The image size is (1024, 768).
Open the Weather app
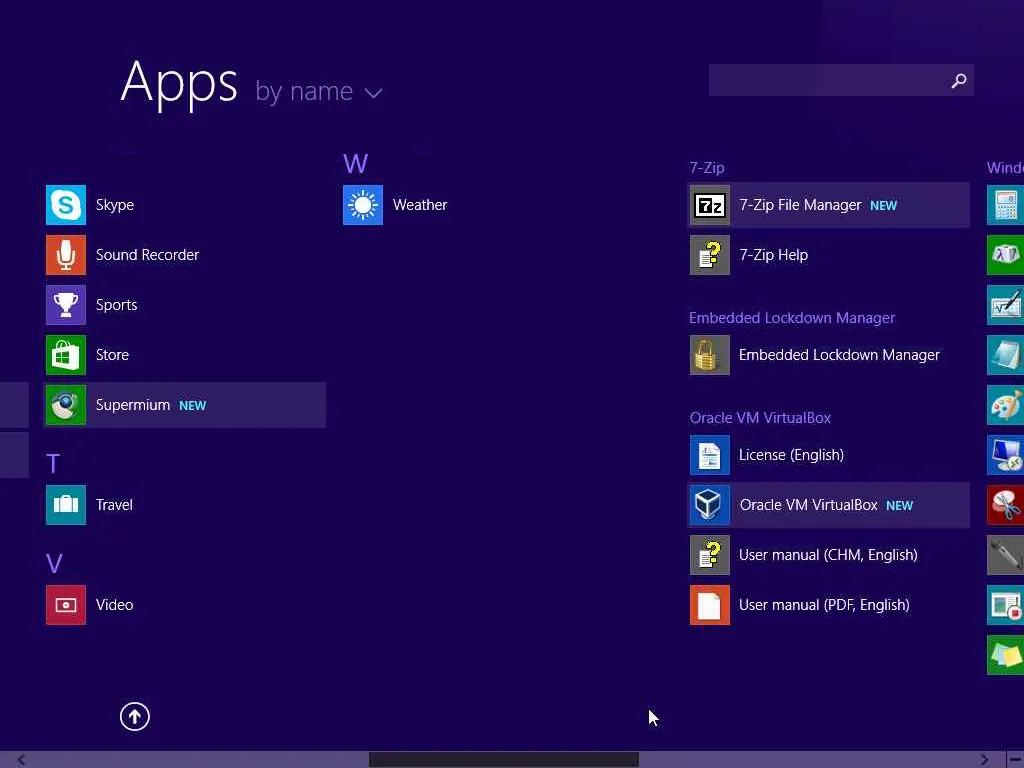tap(482, 205)
